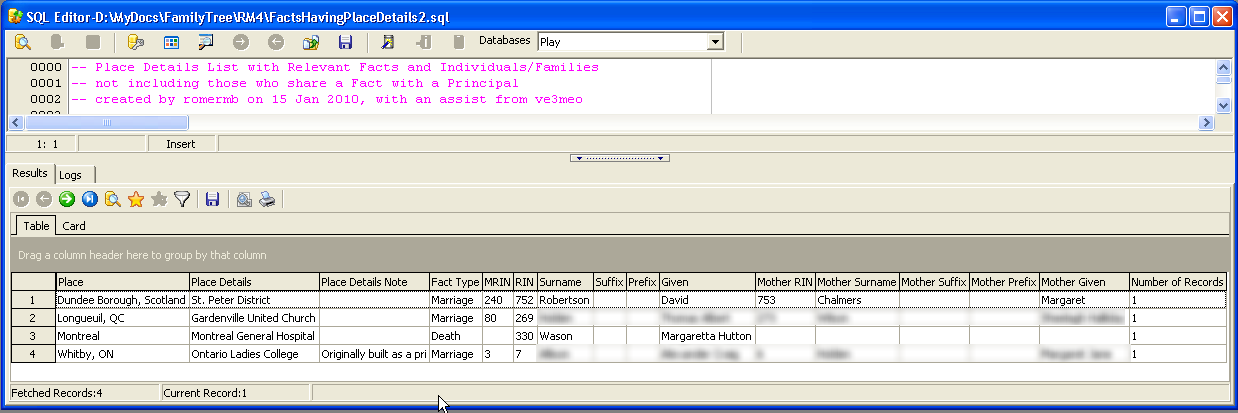Click the editor horizontal scroll right arrow
The width and height of the screenshot is (1238, 413).
[x=1207, y=122]
